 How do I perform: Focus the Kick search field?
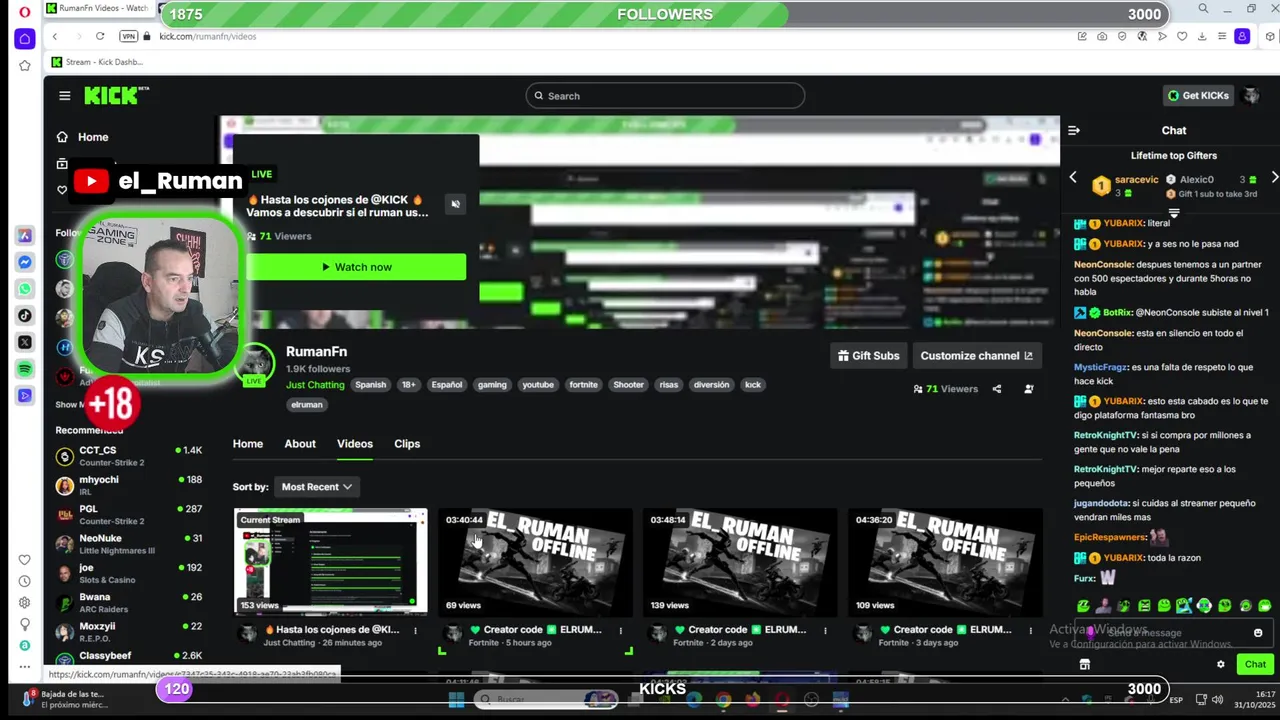665,96
